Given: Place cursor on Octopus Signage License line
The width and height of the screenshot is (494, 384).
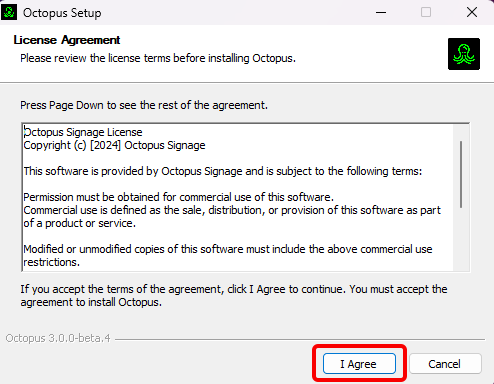Looking at the screenshot, I should tap(83, 132).
